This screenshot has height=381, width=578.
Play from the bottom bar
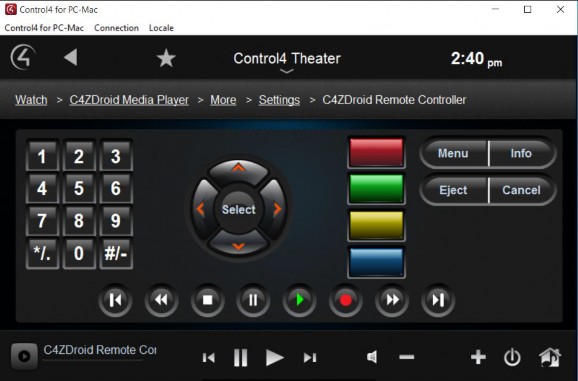(x=275, y=357)
